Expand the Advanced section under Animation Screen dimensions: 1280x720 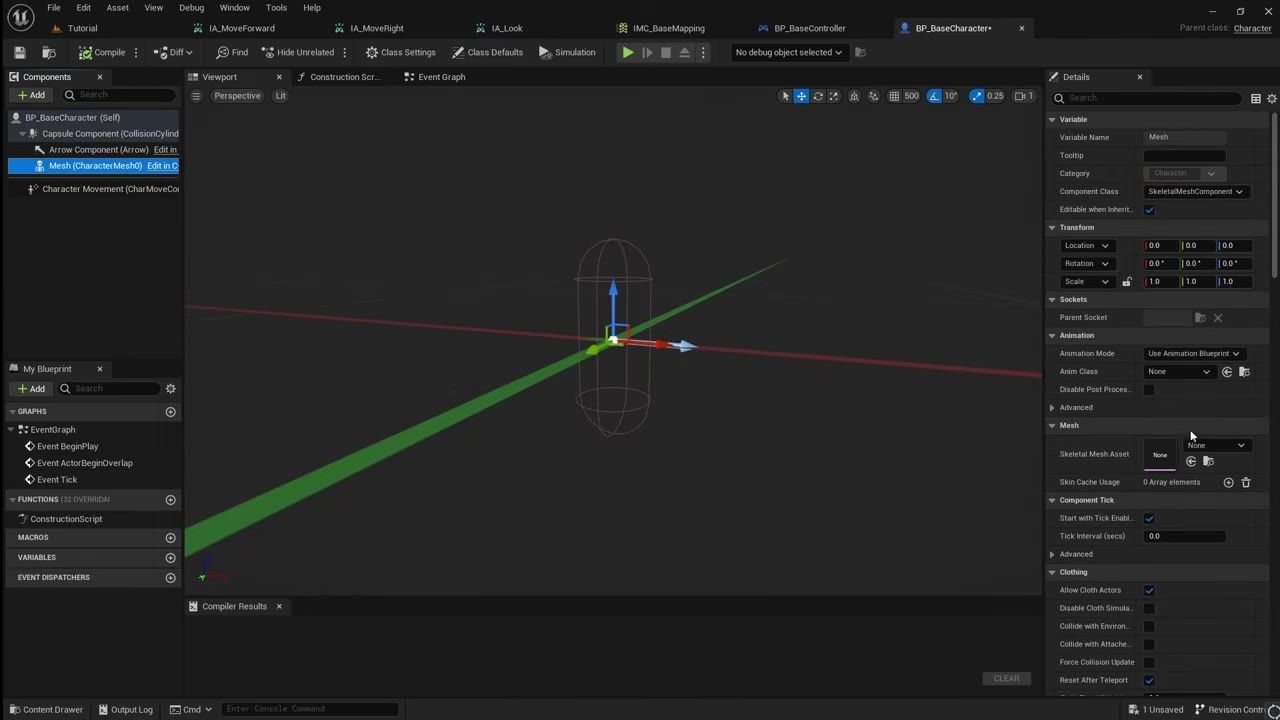pos(1052,408)
